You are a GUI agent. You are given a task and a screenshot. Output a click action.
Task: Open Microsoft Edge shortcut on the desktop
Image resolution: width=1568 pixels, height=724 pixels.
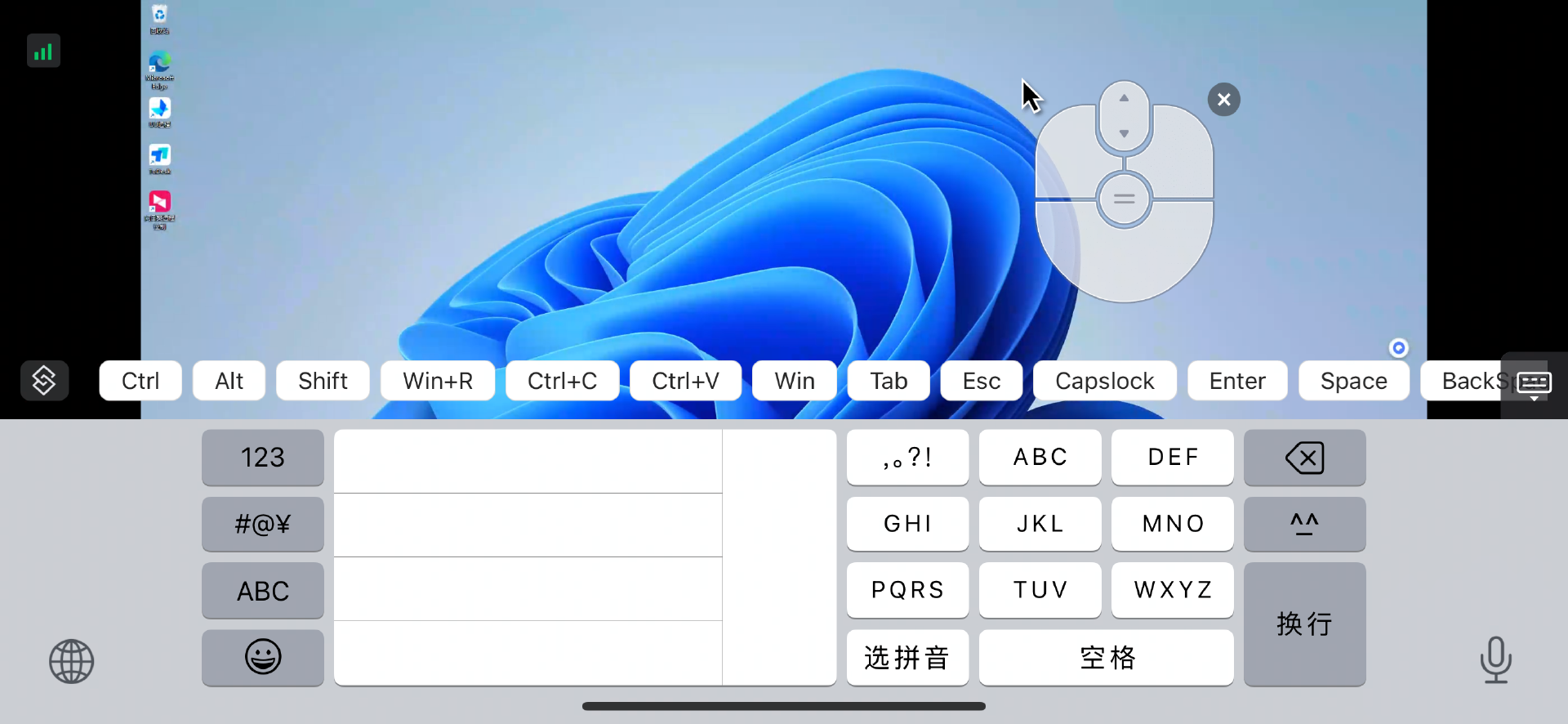click(x=159, y=70)
